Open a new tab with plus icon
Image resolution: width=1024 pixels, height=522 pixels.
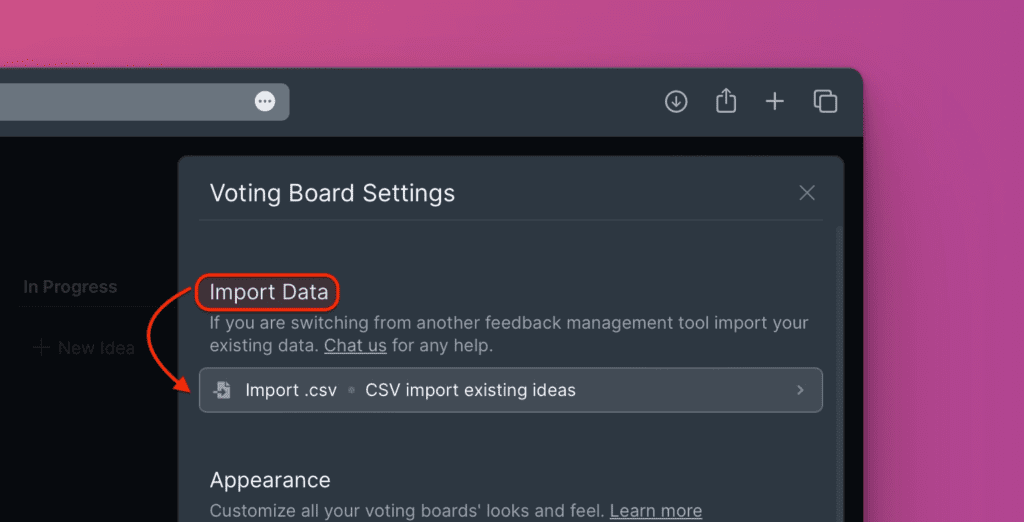coord(775,101)
